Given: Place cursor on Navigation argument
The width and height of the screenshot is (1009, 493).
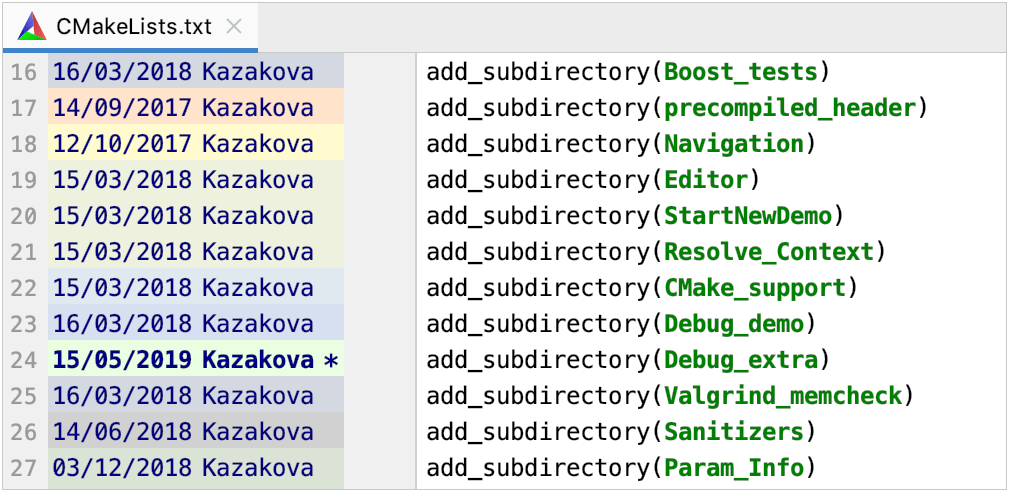Looking at the screenshot, I should click(734, 144).
